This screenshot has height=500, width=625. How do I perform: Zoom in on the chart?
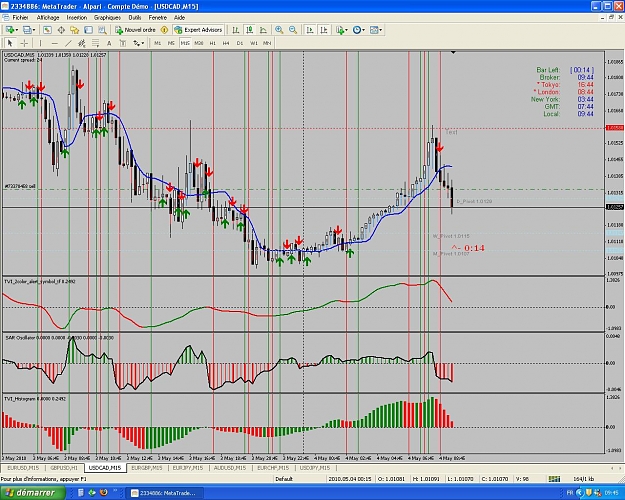point(279,30)
